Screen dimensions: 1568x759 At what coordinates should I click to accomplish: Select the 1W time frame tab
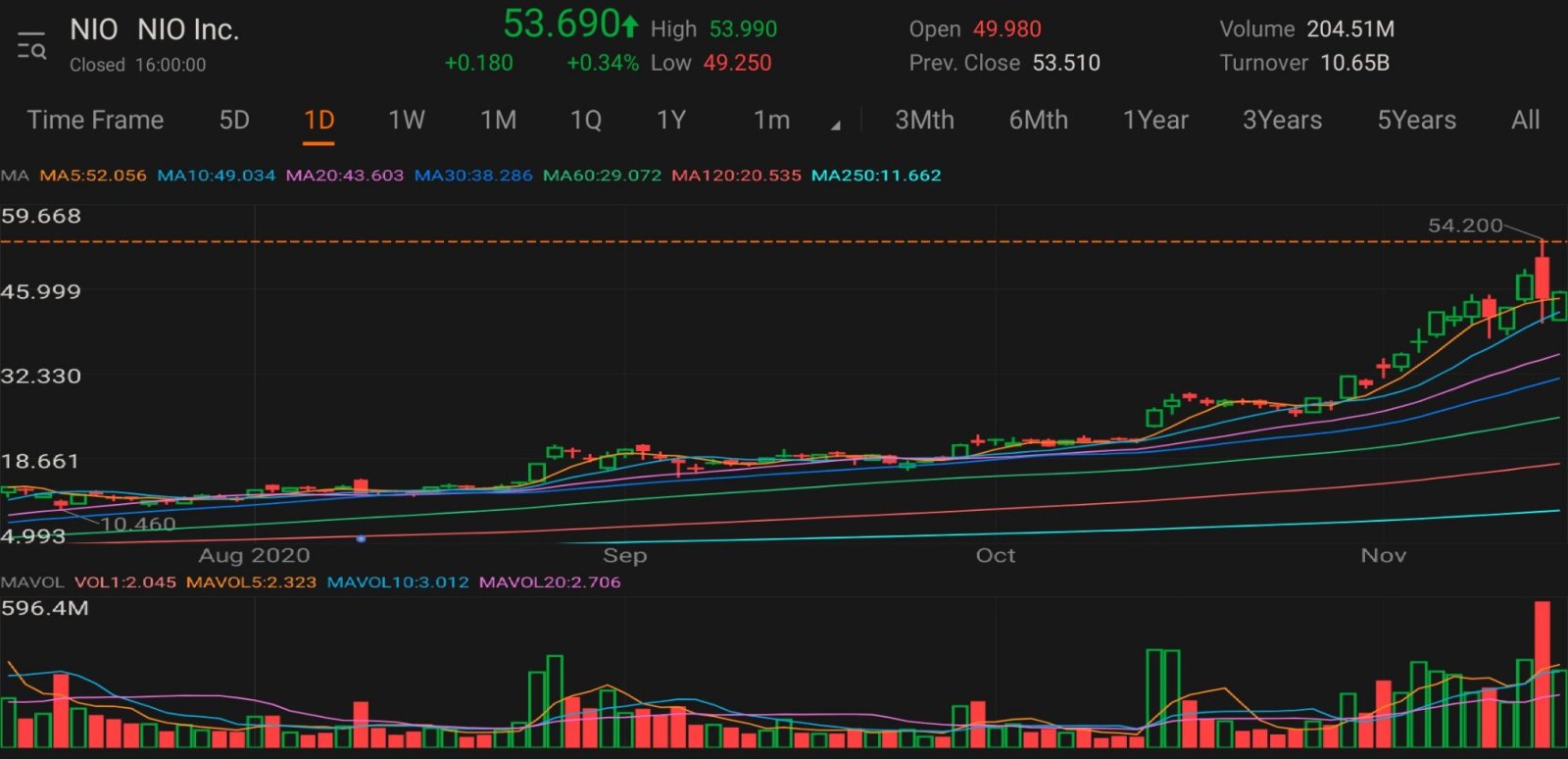pos(407,120)
